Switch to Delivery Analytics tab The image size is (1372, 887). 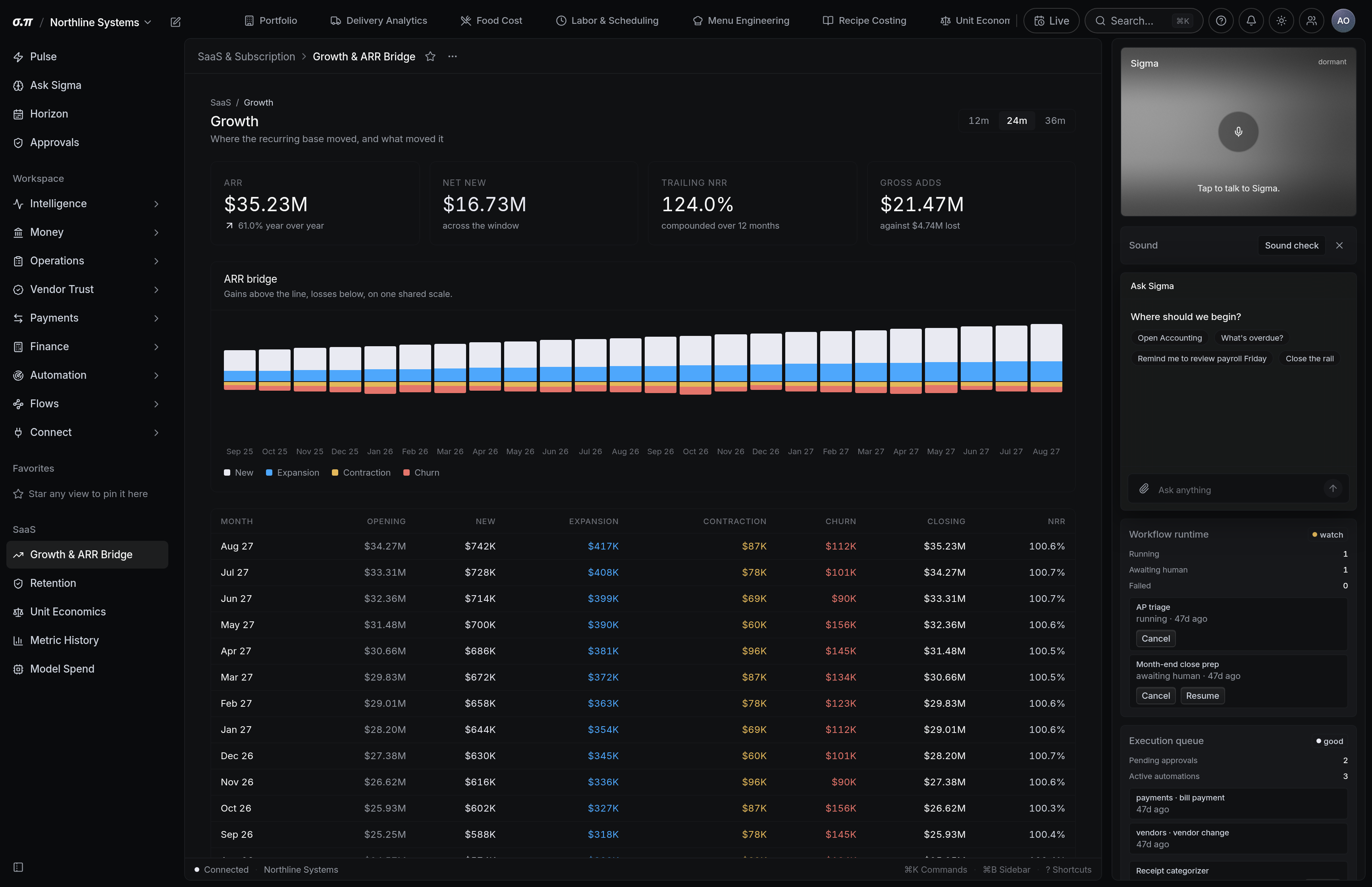379,21
